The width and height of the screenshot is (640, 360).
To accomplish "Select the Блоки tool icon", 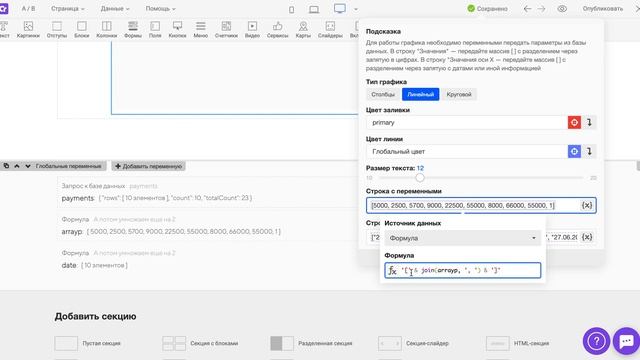I will click(x=82, y=29).
